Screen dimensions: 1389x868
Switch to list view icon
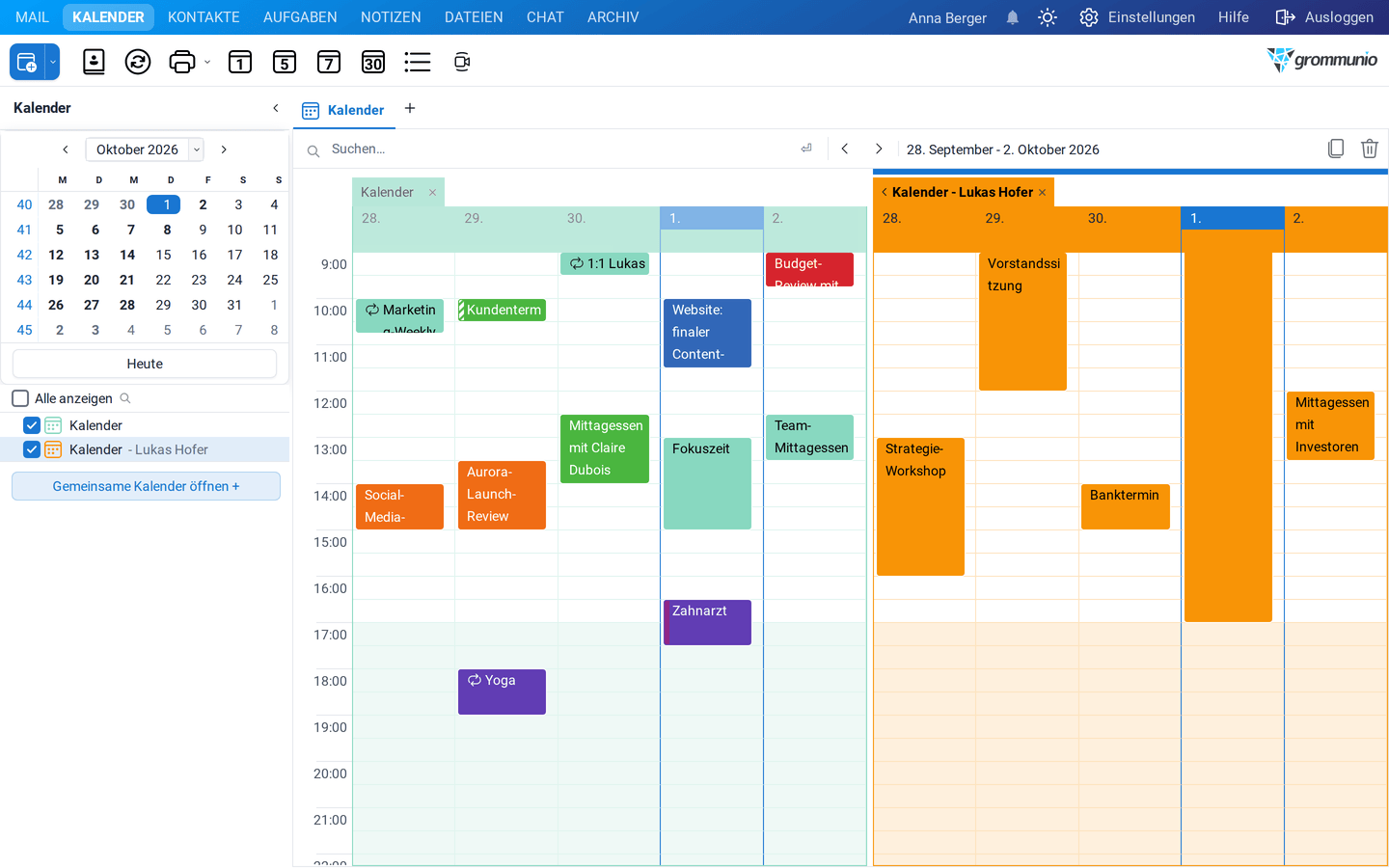[418, 63]
